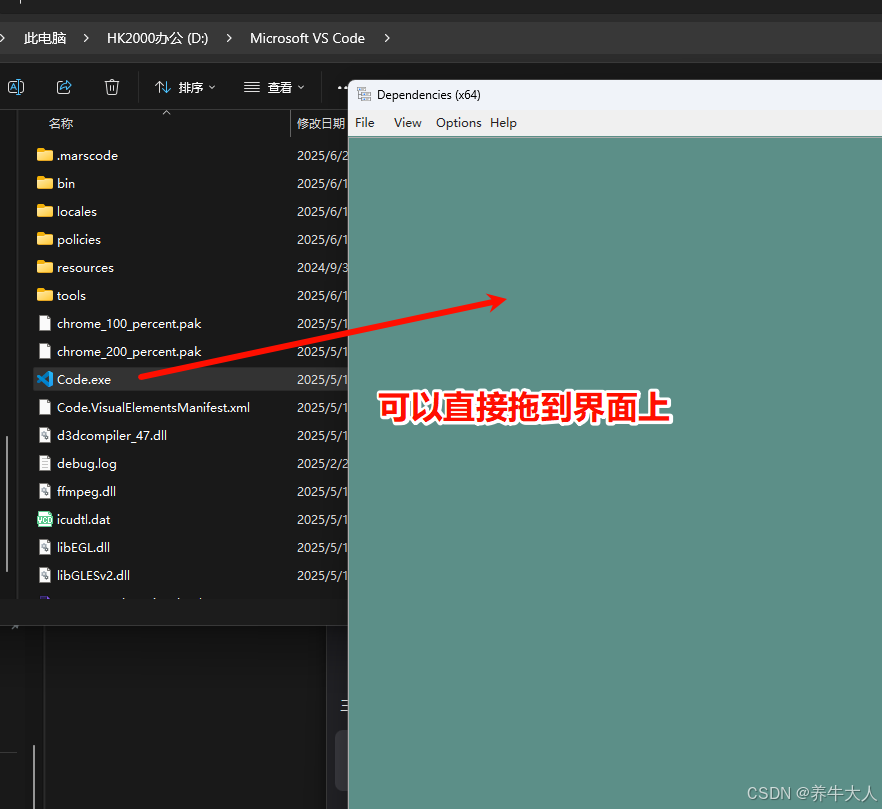Screen dimensions: 882x809
Task: Click the Explorer navigation pane scrollbar
Action: tap(7, 504)
